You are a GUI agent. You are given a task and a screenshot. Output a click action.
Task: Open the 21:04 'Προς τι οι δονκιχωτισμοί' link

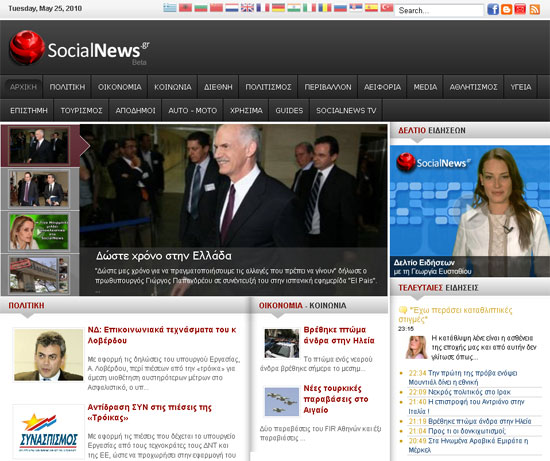click(457, 431)
